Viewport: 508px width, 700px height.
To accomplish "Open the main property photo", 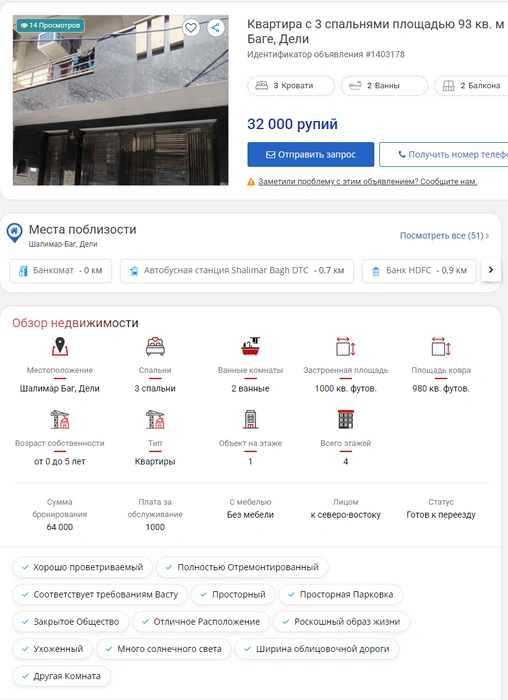I will tap(121, 100).
